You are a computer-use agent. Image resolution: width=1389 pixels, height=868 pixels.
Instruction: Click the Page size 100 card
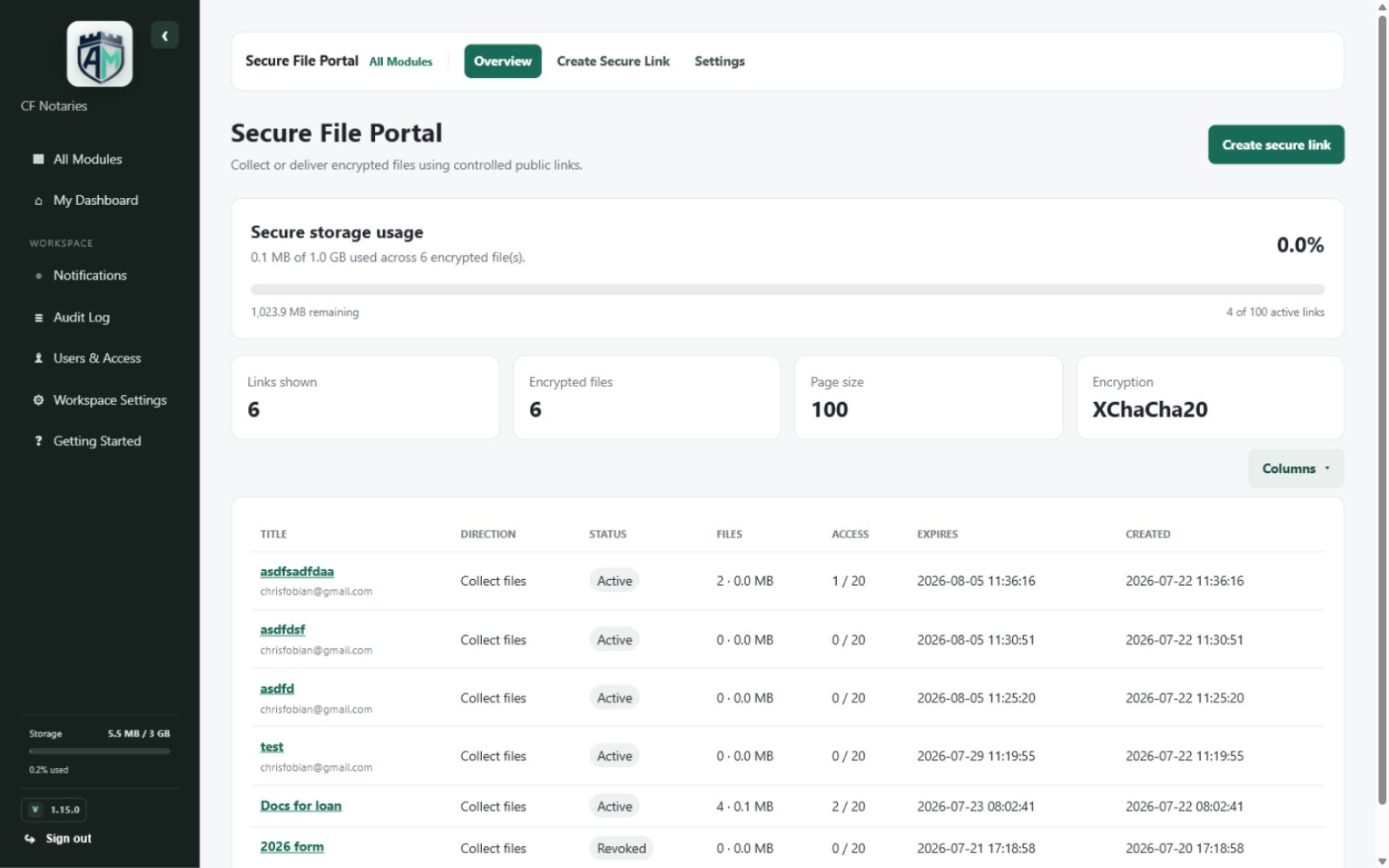pos(928,398)
